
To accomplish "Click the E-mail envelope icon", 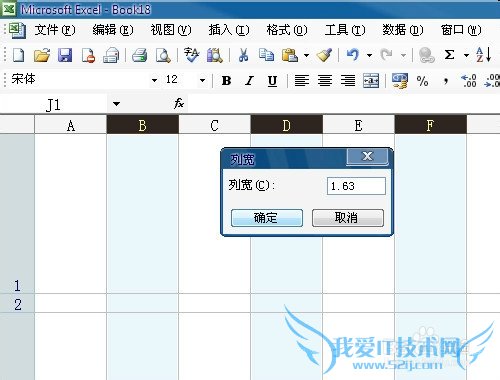I will tap(111, 55).
